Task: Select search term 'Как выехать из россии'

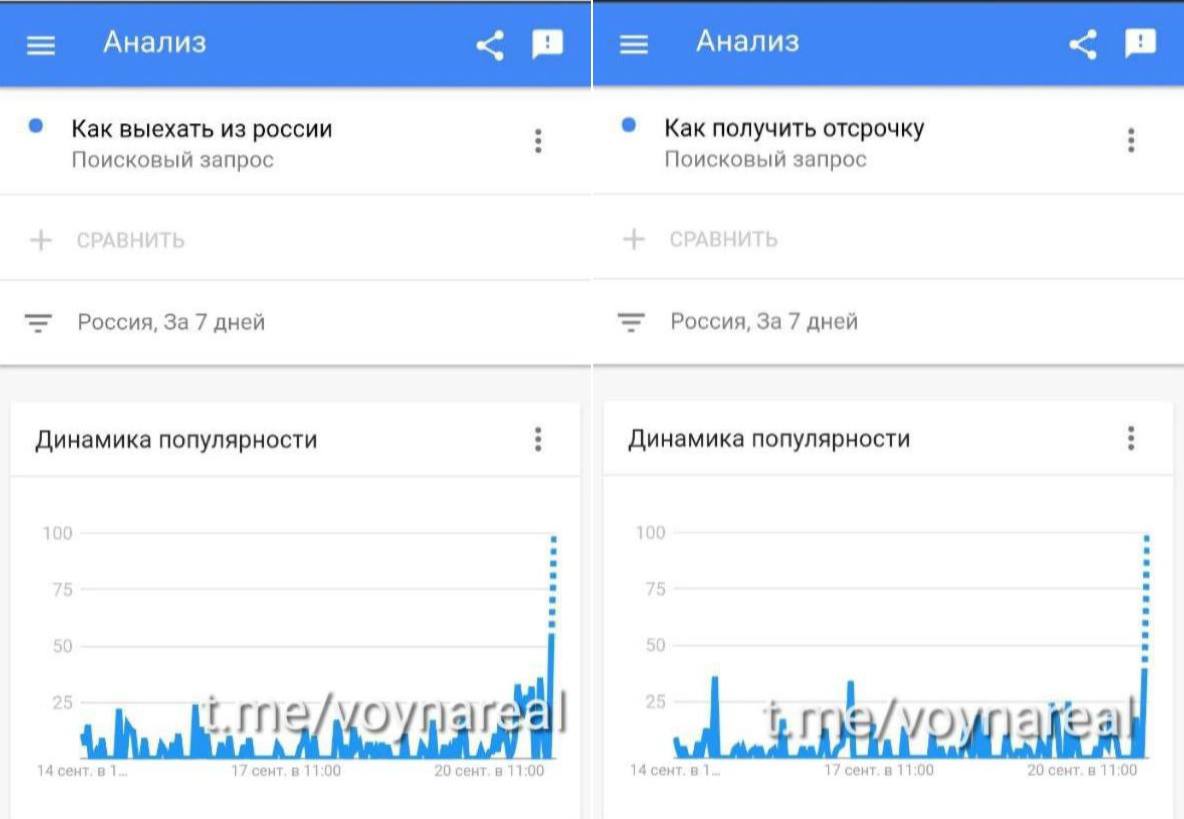Action: point(201,129)
